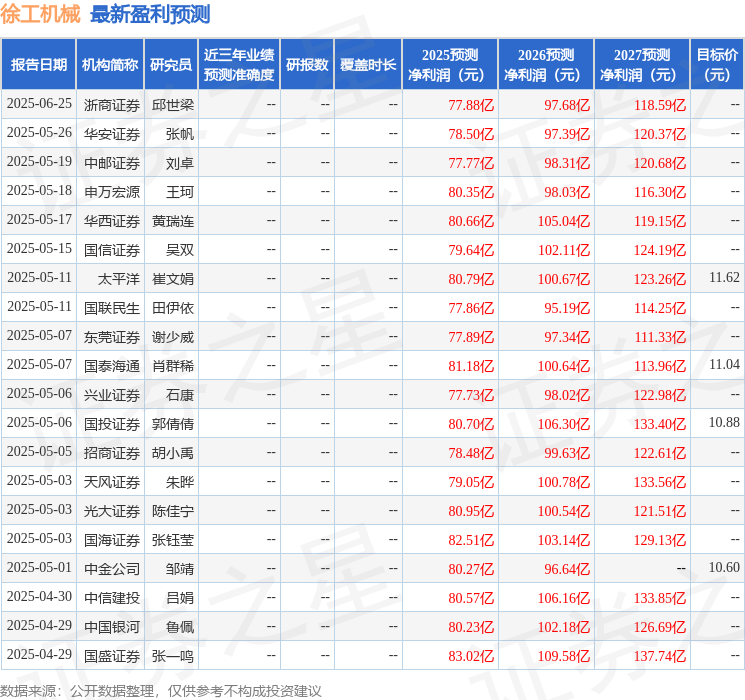
Task: Click the 研报数 column header
Action: [x=307, y=65]
